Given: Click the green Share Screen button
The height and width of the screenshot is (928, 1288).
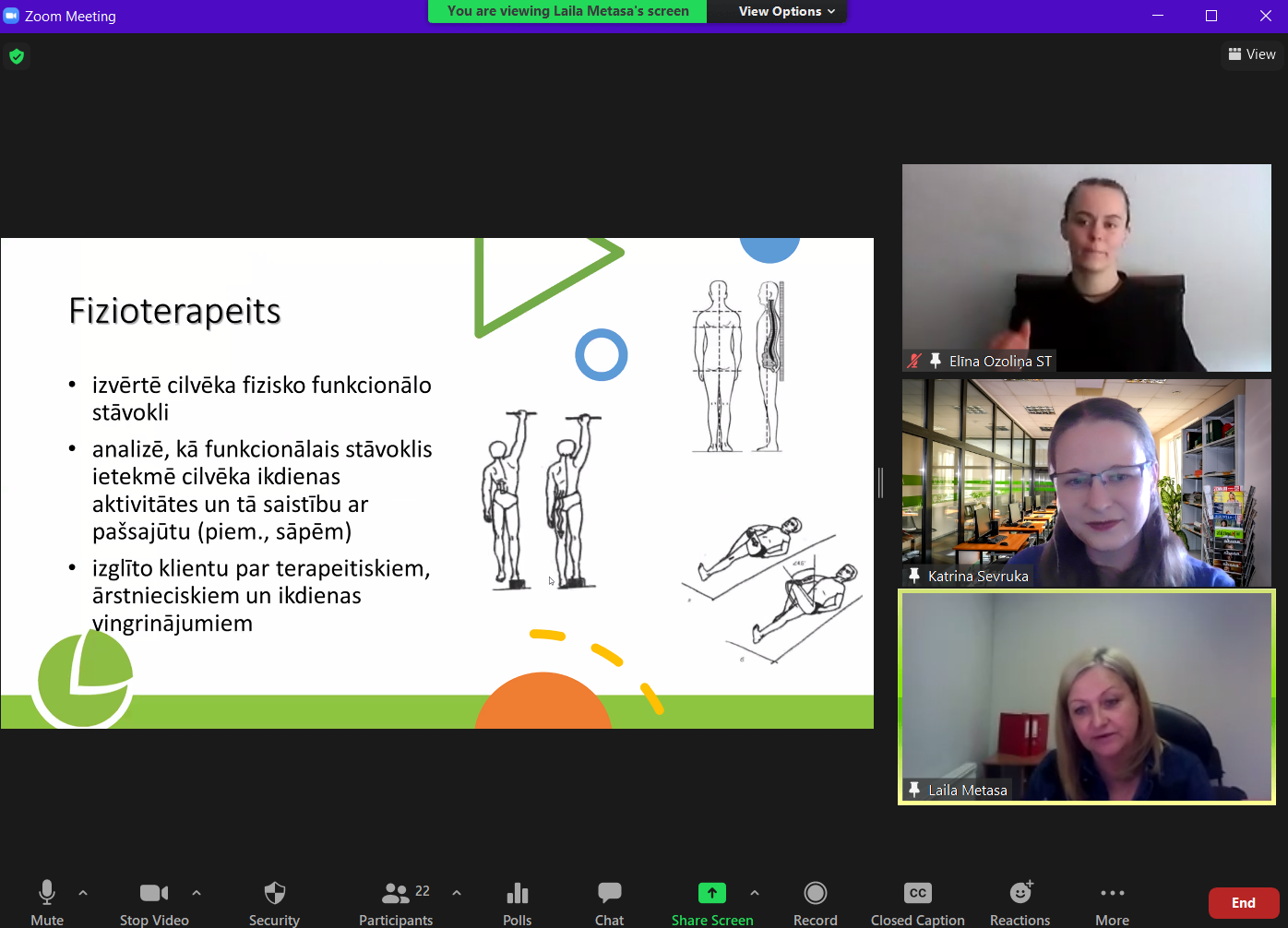Looking at the screenshot, I should (x=712, y=902).
